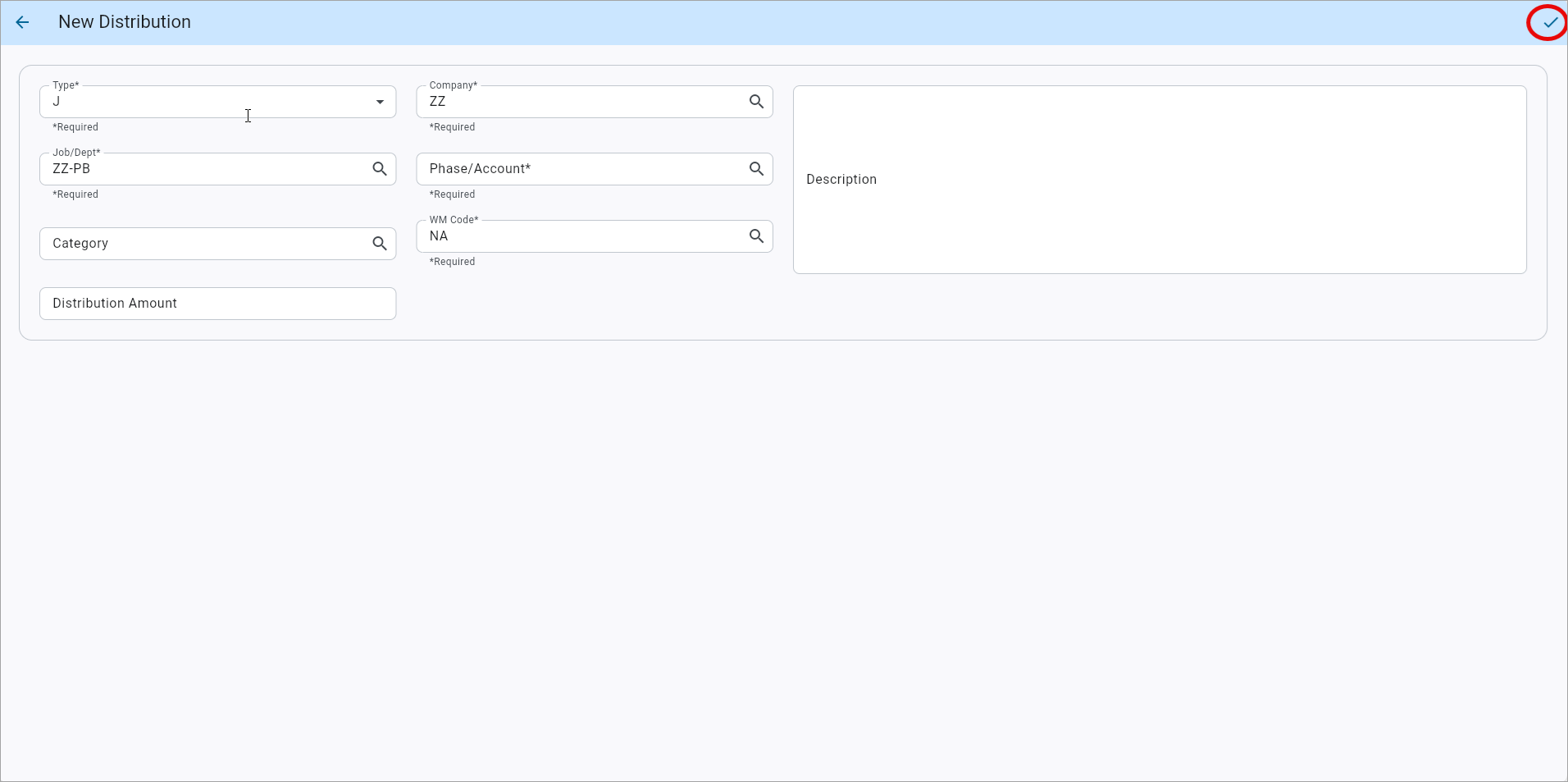The height and width of the screenshot is (782, 1568).
Task: Select the Description text area
Action: click(1160, 180)
